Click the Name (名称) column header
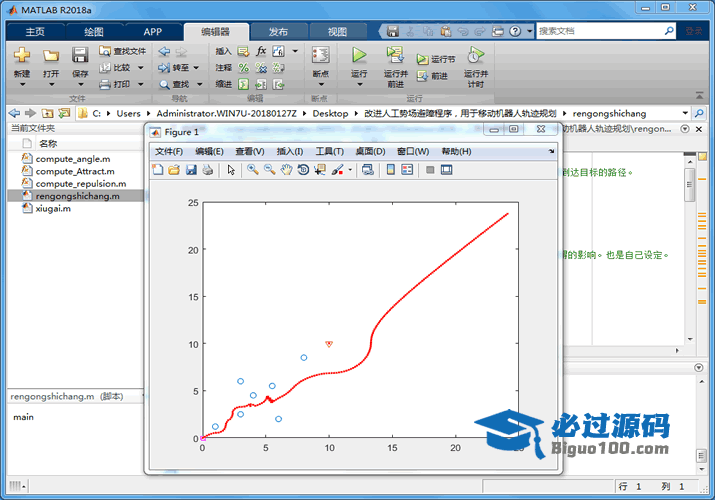The height and width of the screenshot is (500, 715). point(48,144)
